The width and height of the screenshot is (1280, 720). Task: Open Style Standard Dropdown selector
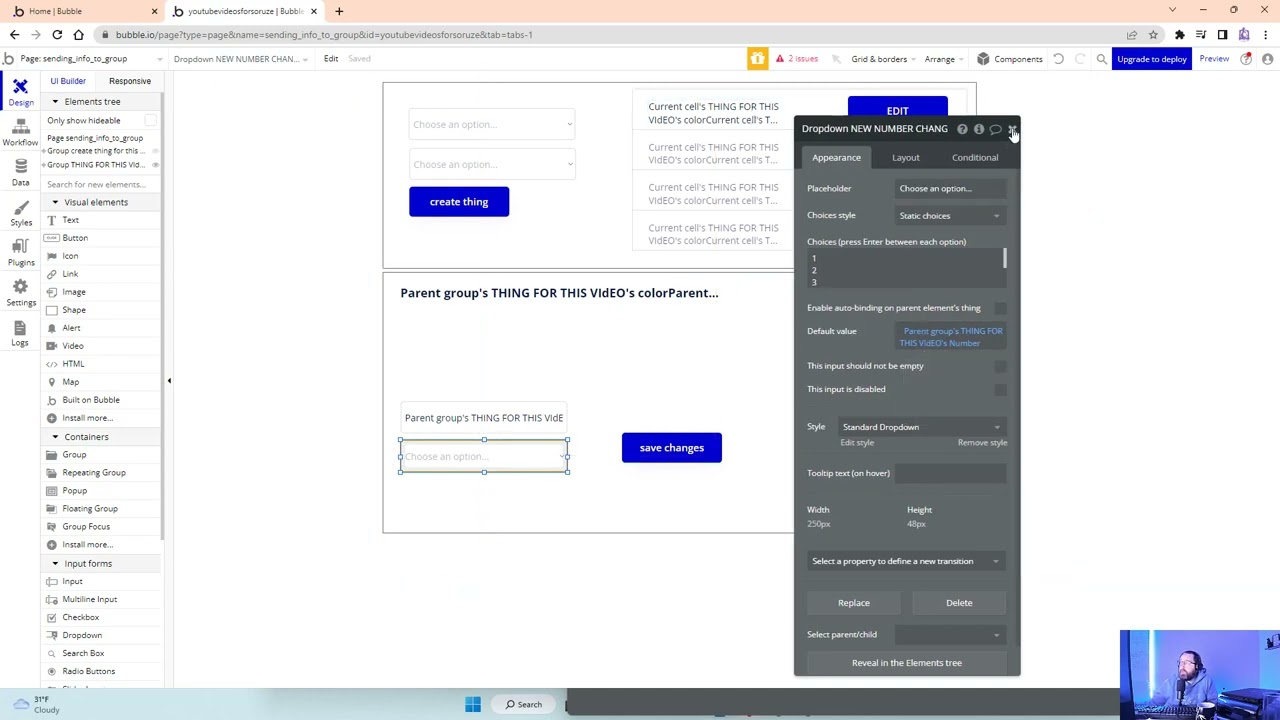(921, 427)
